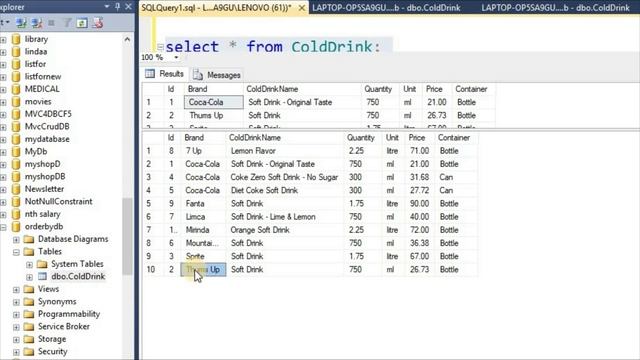Viewport: 640px width, 360px height.
Task: Select the nth salary database
Action: [x=42, y=214]
